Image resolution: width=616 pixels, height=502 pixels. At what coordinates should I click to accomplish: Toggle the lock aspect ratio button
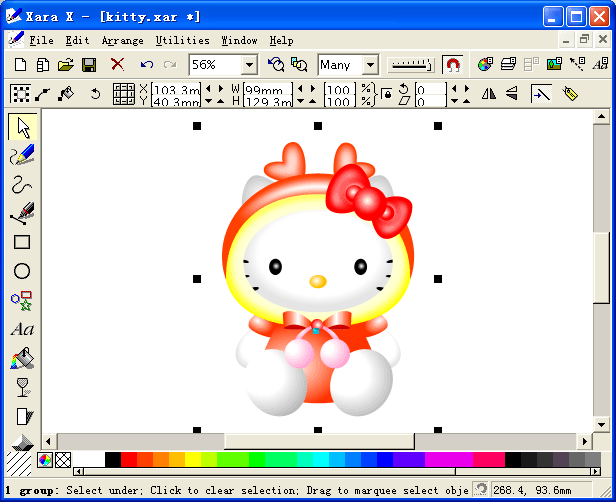[x=387, y=94]
